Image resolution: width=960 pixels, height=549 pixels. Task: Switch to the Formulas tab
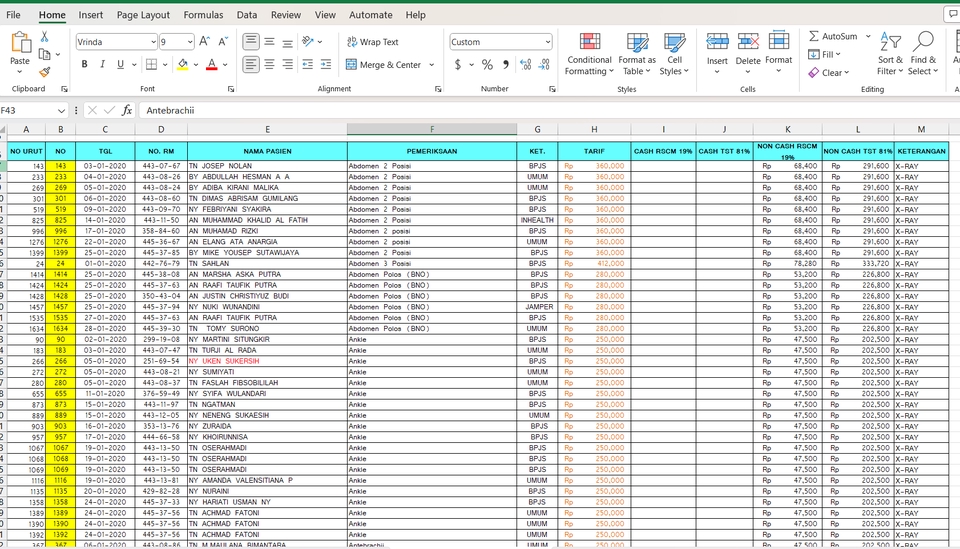pyautogui.click(x=203, y=15)
